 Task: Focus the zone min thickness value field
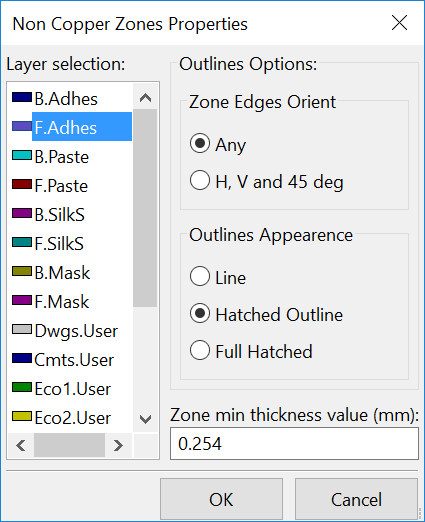[294, 444]
